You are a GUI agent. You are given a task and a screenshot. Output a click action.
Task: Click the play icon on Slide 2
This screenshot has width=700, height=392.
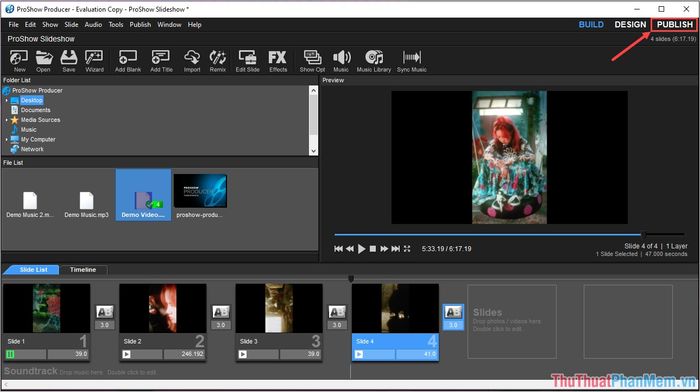click(x=126, y=354)
